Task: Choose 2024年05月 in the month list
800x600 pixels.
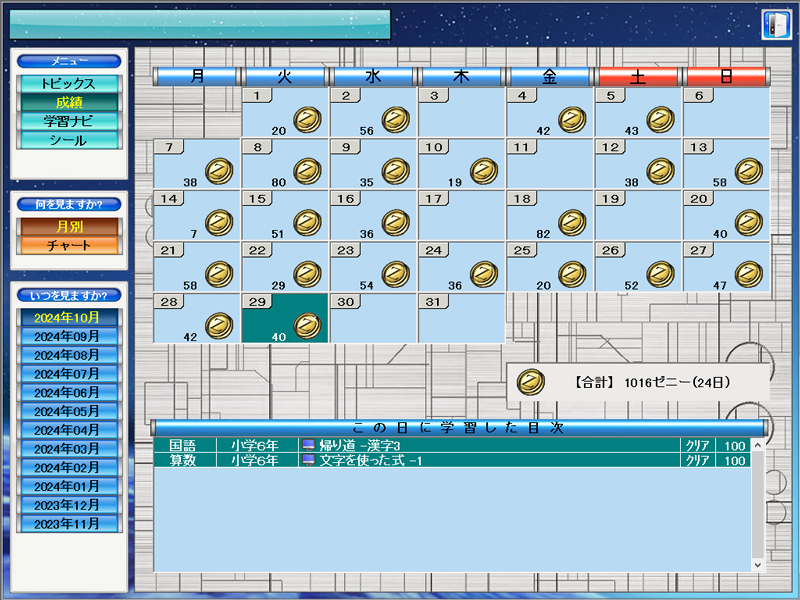Action: click(x=67, y=411)
